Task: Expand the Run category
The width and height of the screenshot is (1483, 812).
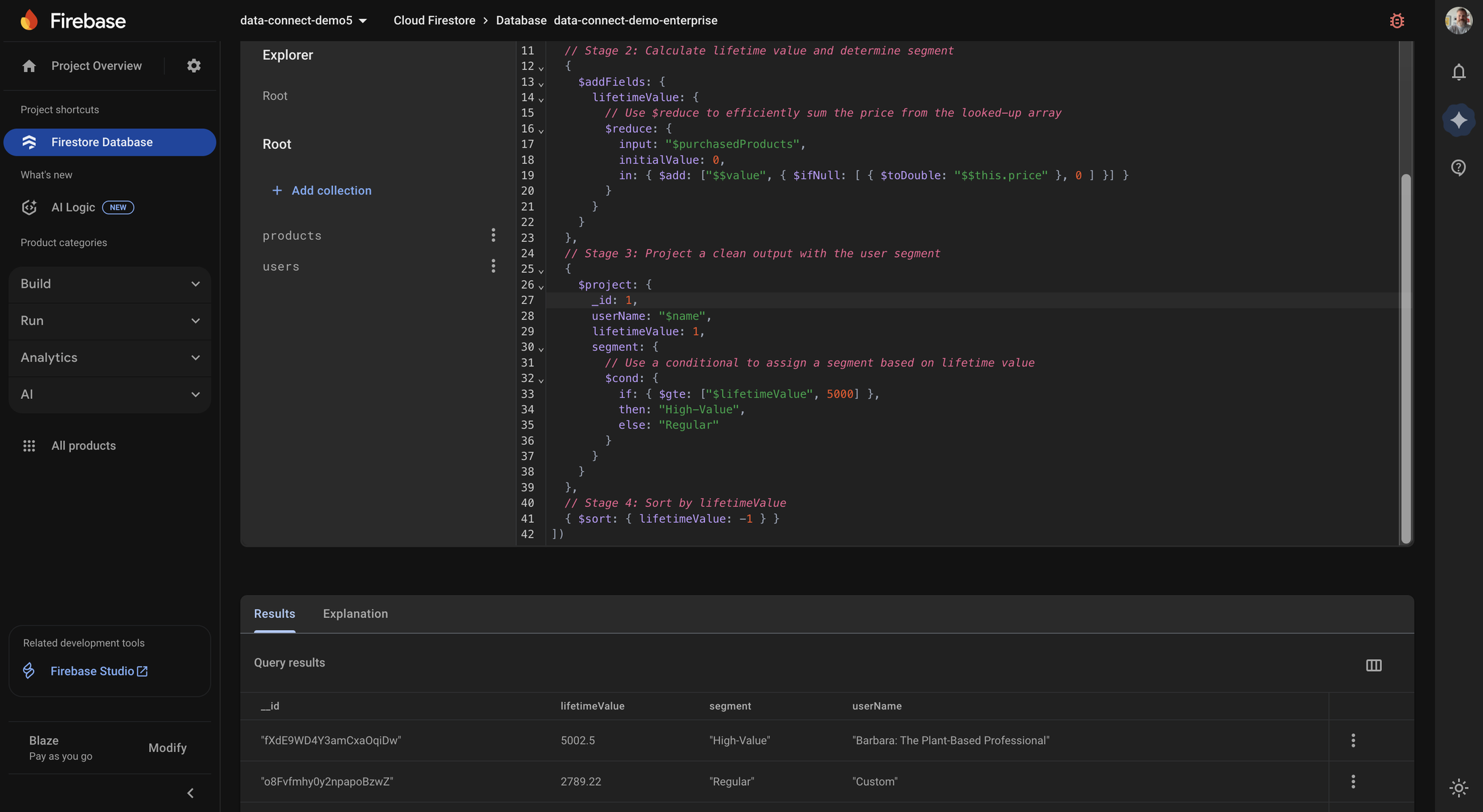Action: [x=110, y=321]
